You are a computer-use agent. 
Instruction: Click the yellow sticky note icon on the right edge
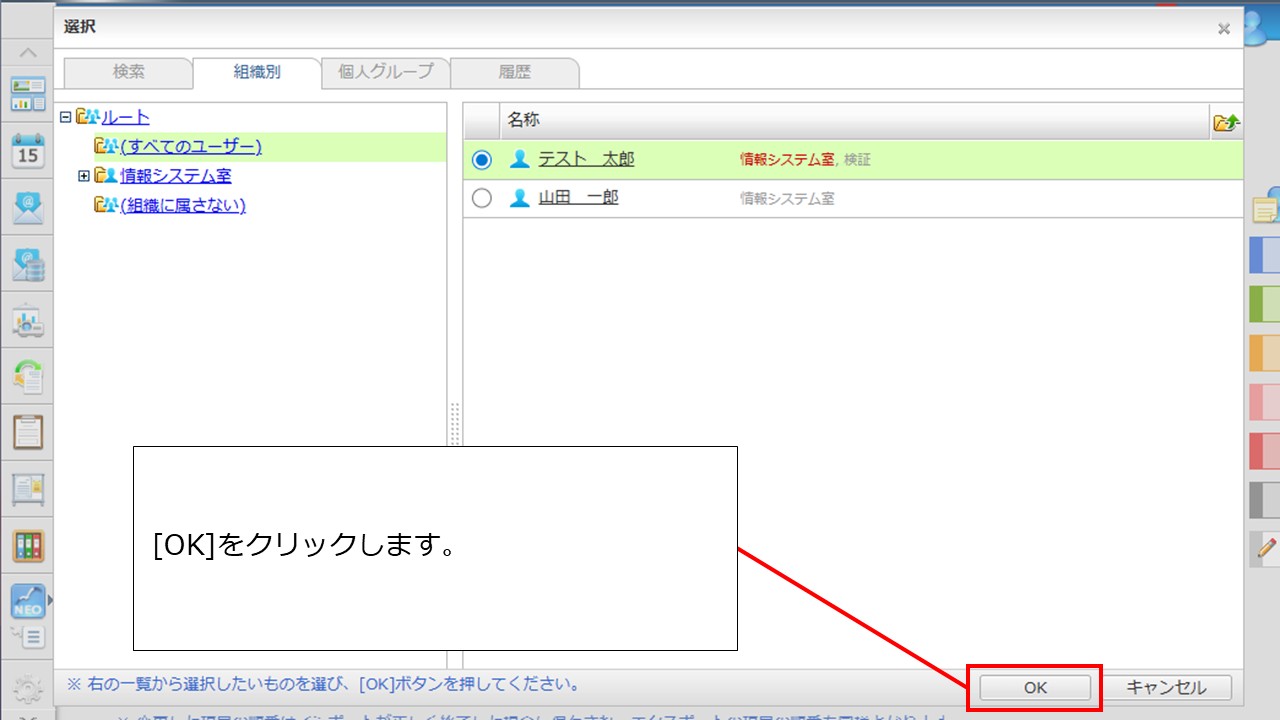click(1266, 207)
